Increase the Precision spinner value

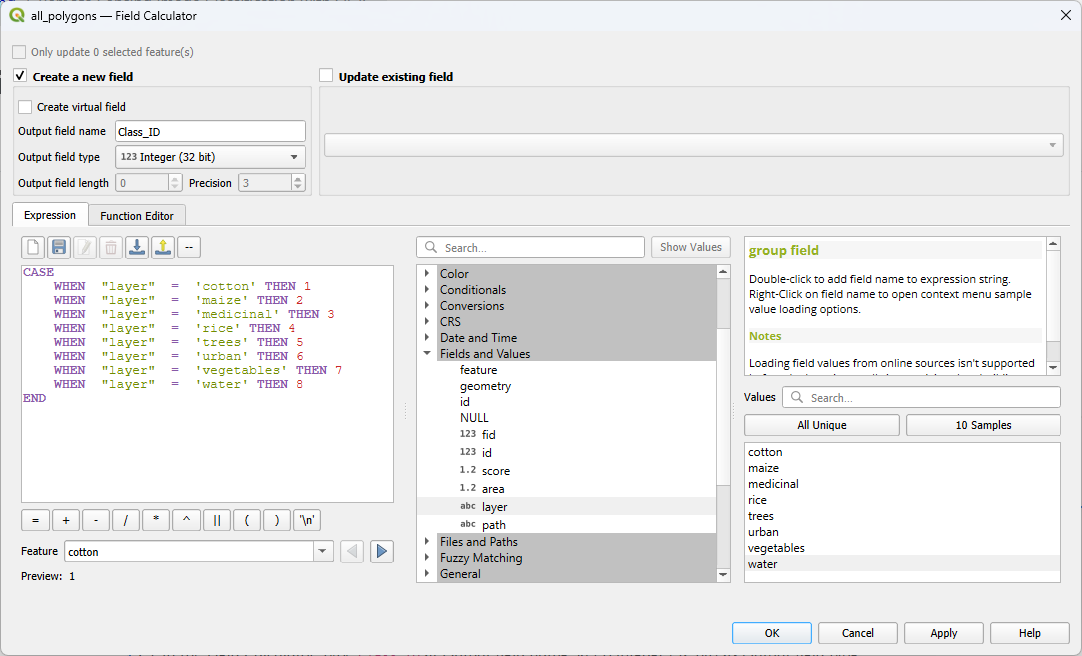298,179
